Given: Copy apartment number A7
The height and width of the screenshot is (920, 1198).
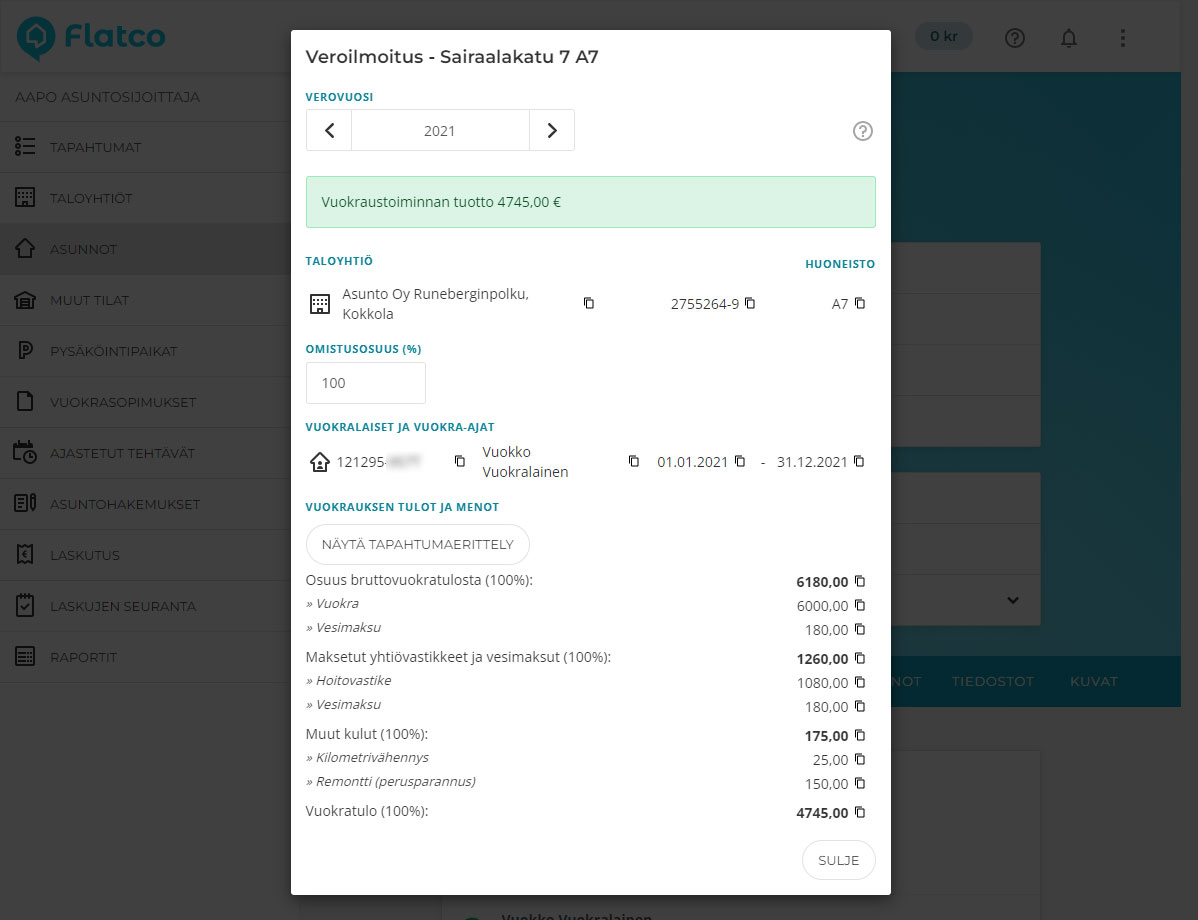Looking at the screenshot, I should click(859, 303).
